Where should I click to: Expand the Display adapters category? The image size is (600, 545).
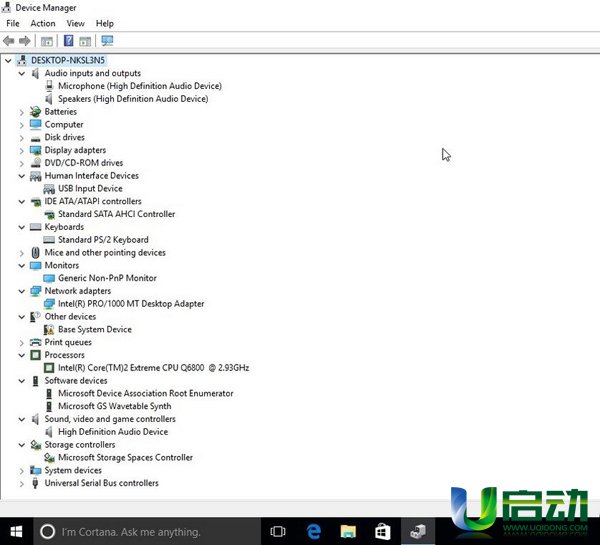point(22,150)
